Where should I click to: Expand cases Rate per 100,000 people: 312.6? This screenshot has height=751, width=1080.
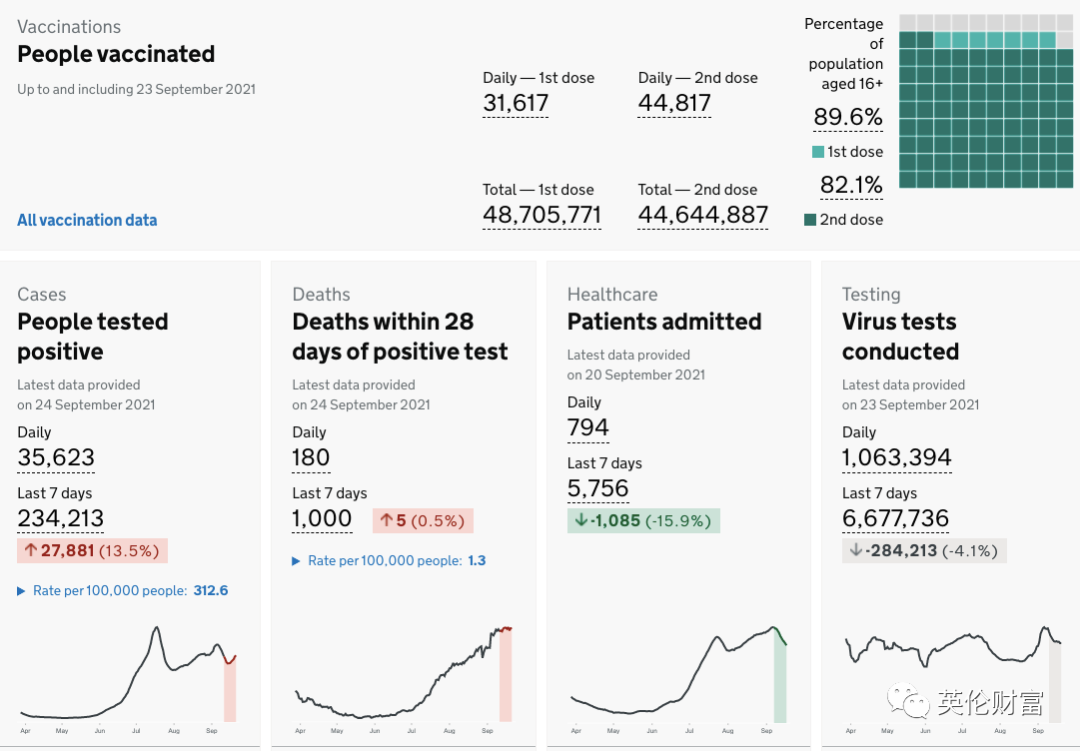click(x=123, y=590)
